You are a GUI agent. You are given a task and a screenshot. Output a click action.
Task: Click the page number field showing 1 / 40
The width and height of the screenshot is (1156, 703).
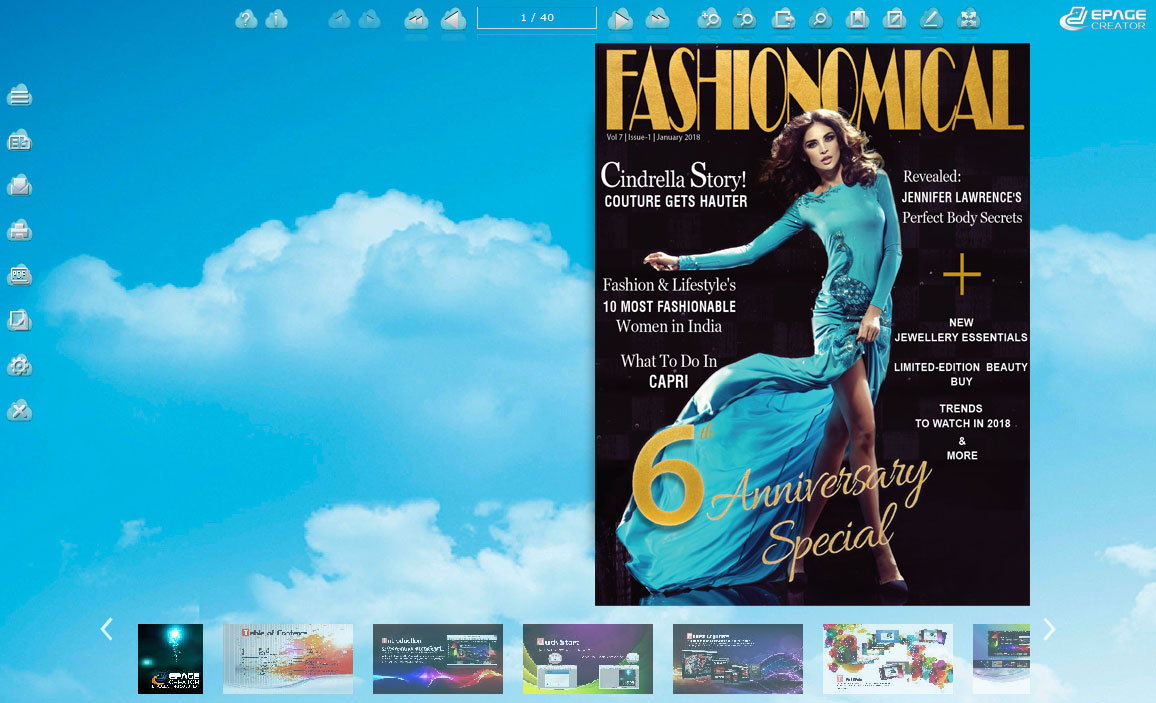tap(537, 18)
